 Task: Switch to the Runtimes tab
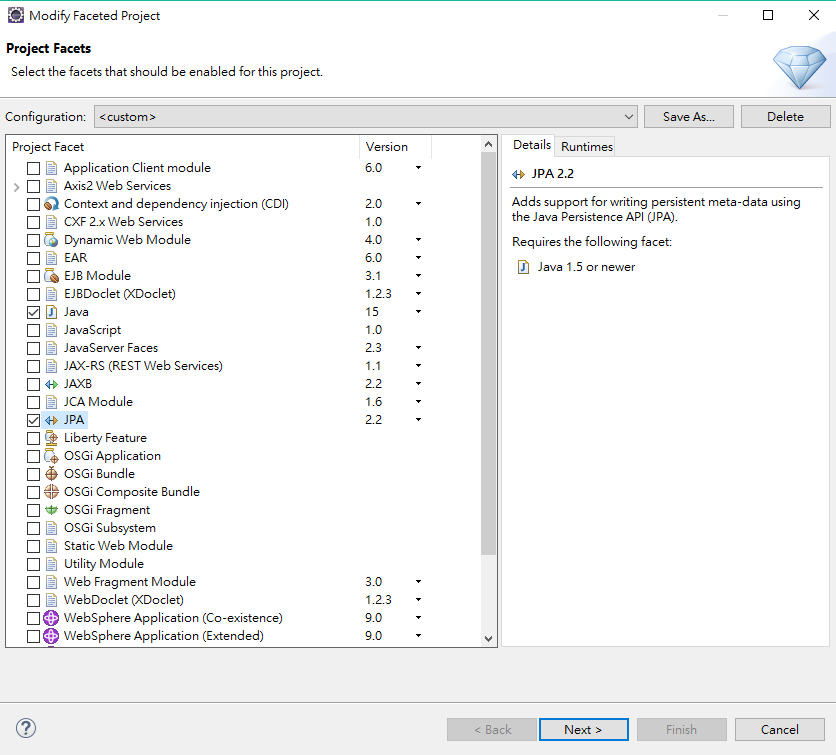pyautogui.click(x=586, y=146)
